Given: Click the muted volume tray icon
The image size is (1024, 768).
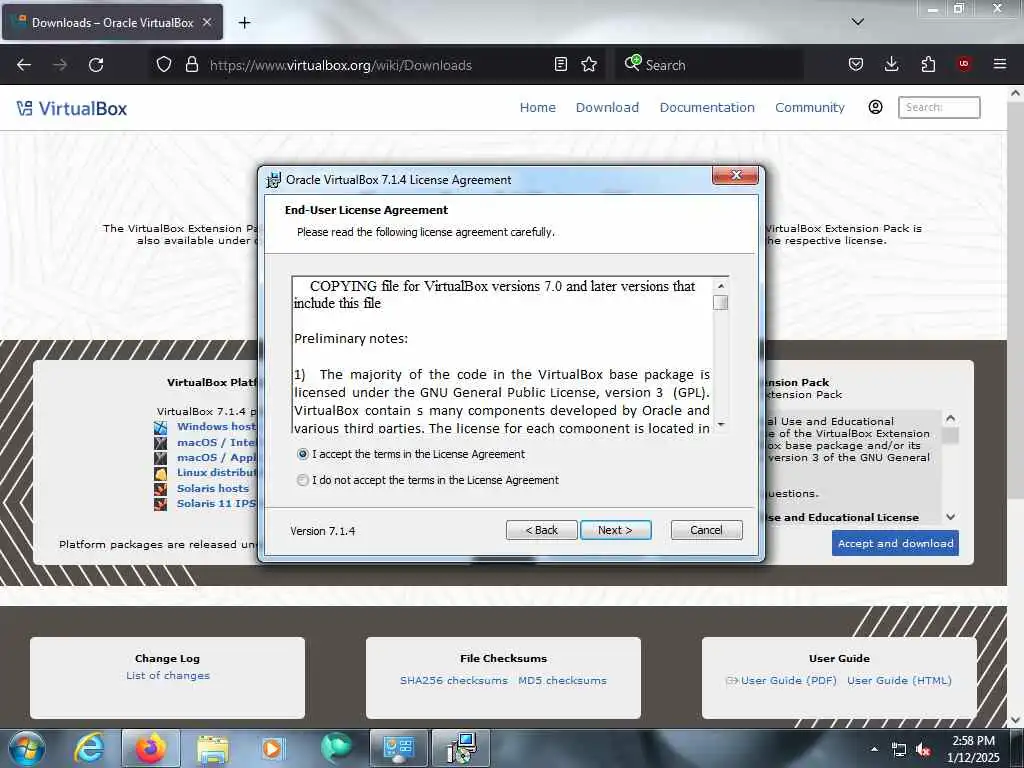Looking at the screenshot, I should pos(923,750).
